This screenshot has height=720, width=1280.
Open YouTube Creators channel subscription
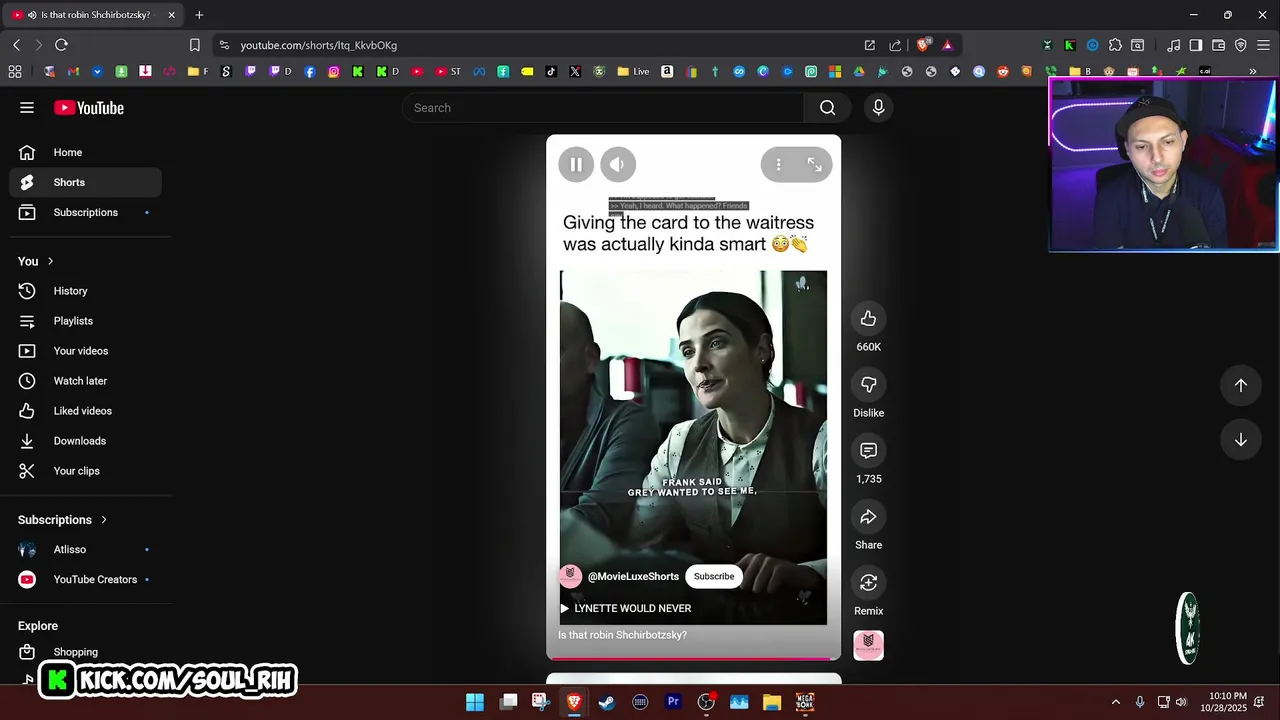[x=86, y=579]
